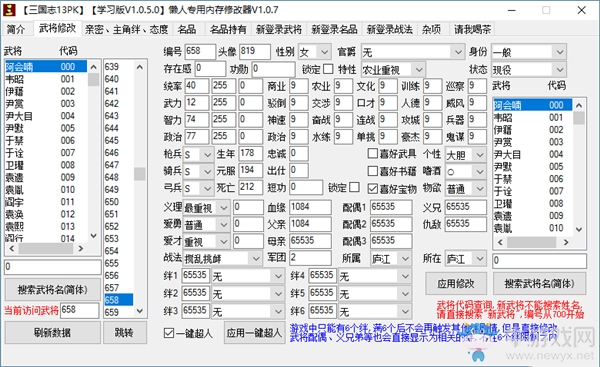The height and width of the screenshot is (367, 600).
Task: Click 刷新数据 button
Action: coord(53,332)
